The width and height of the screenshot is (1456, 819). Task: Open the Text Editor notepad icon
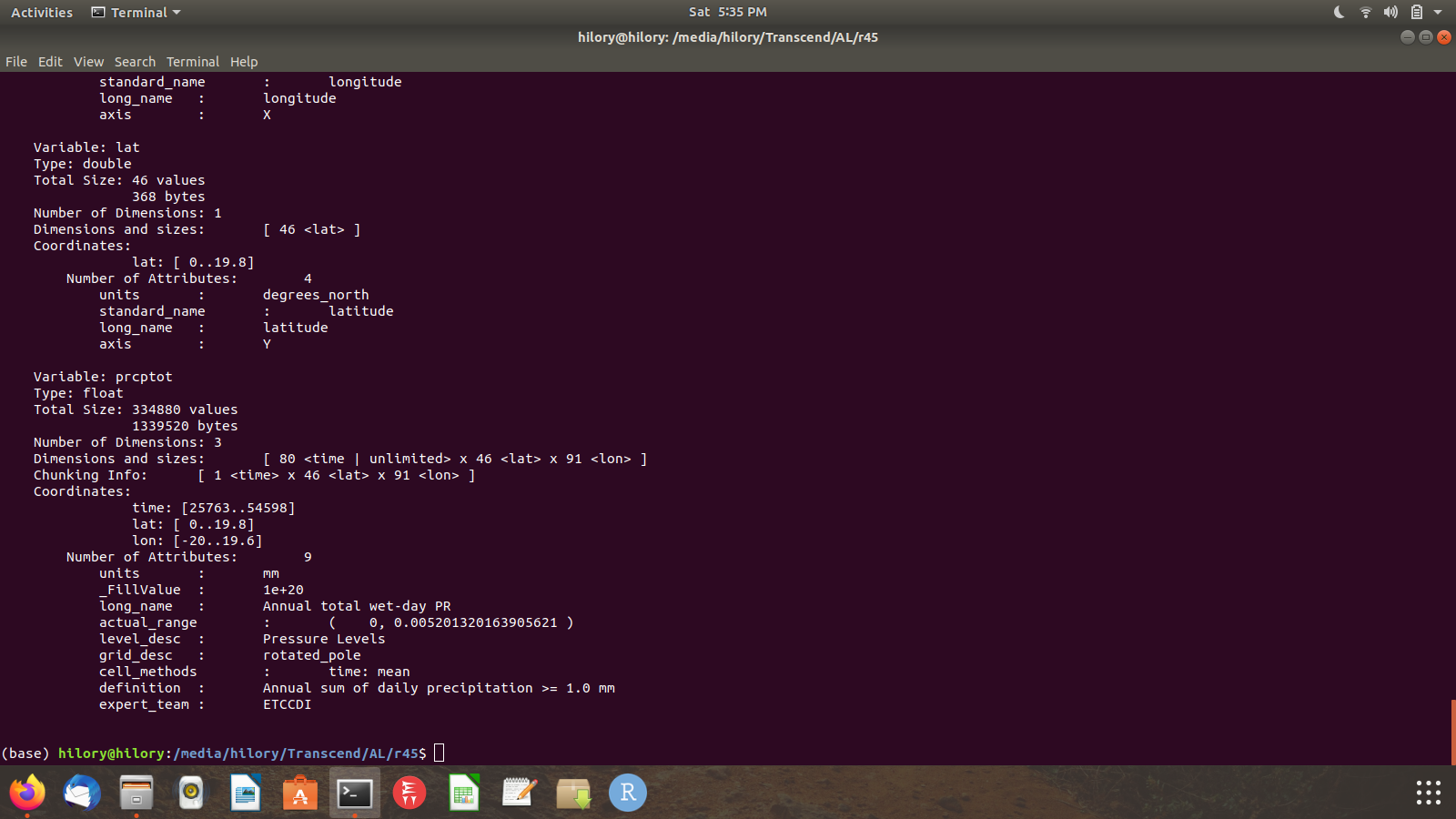pyautogui.click(x=519, y=793)
